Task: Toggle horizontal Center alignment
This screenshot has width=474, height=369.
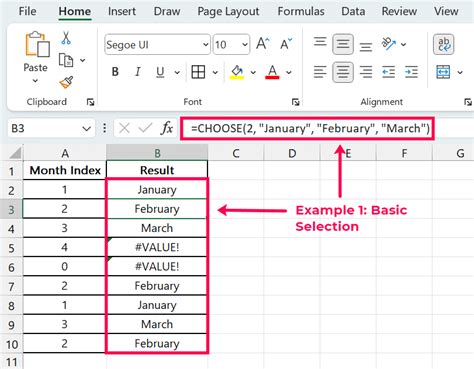Action: click(x=343, y=72)
